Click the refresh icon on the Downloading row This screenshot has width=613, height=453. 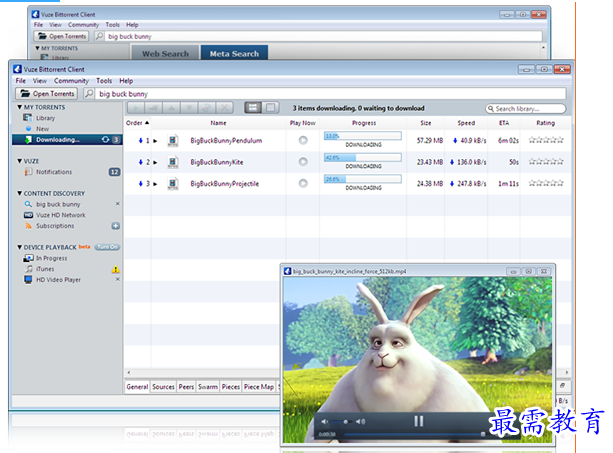pos(105,140)
